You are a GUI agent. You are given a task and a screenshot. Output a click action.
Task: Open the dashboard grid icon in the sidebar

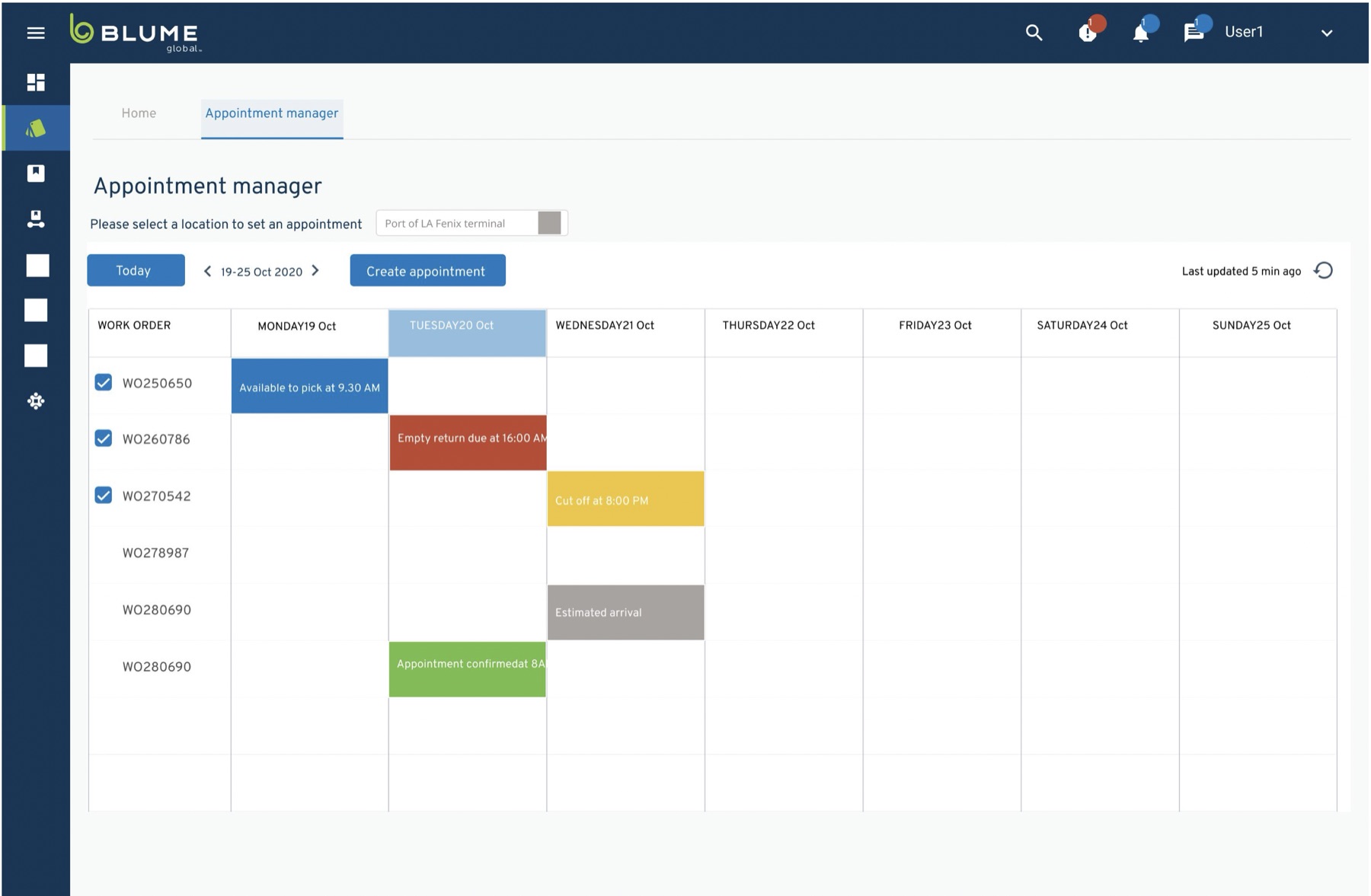[x=36, y=82]
